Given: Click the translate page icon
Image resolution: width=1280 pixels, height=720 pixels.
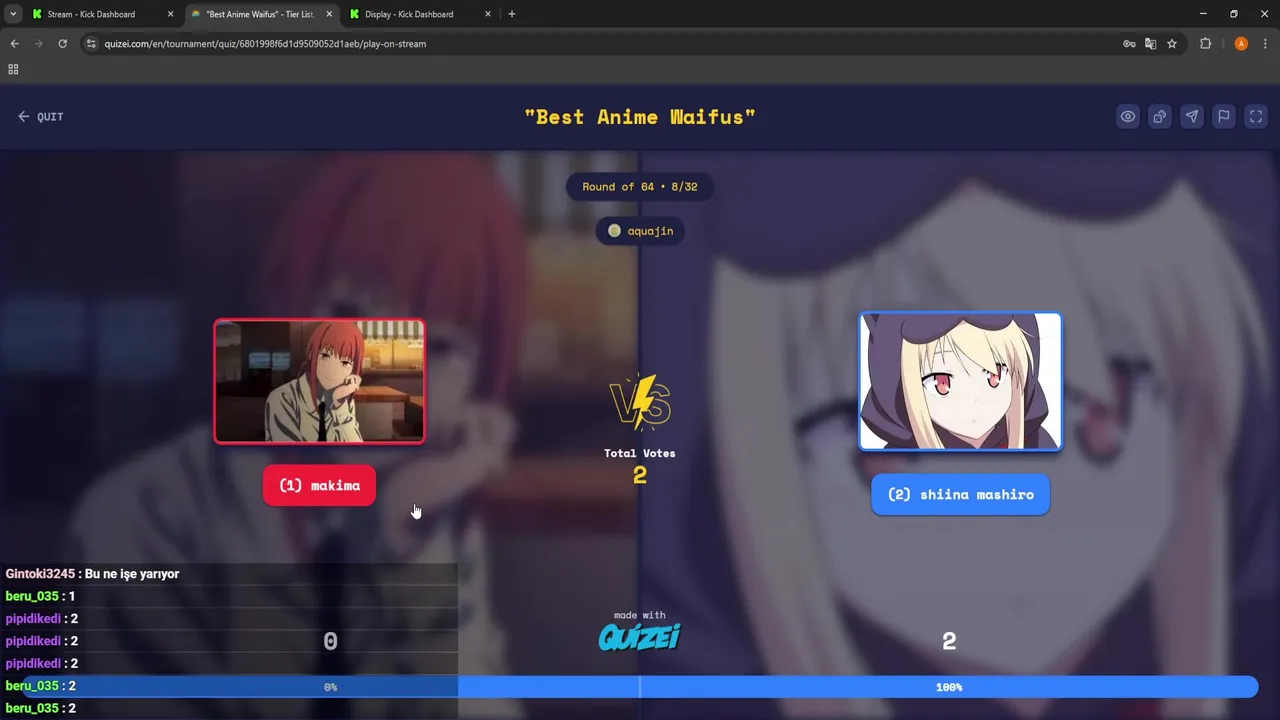Looking at the screenshot, I should 1150,44.
